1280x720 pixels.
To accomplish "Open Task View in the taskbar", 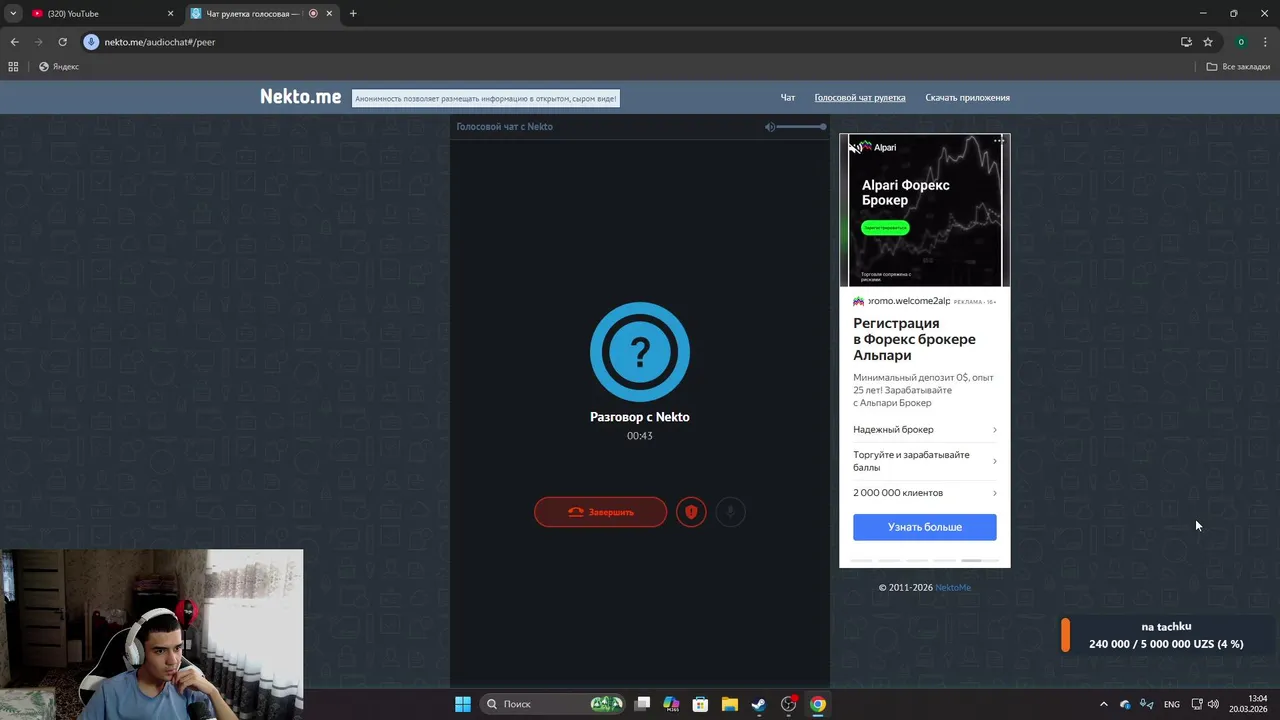I will [642, 704].
